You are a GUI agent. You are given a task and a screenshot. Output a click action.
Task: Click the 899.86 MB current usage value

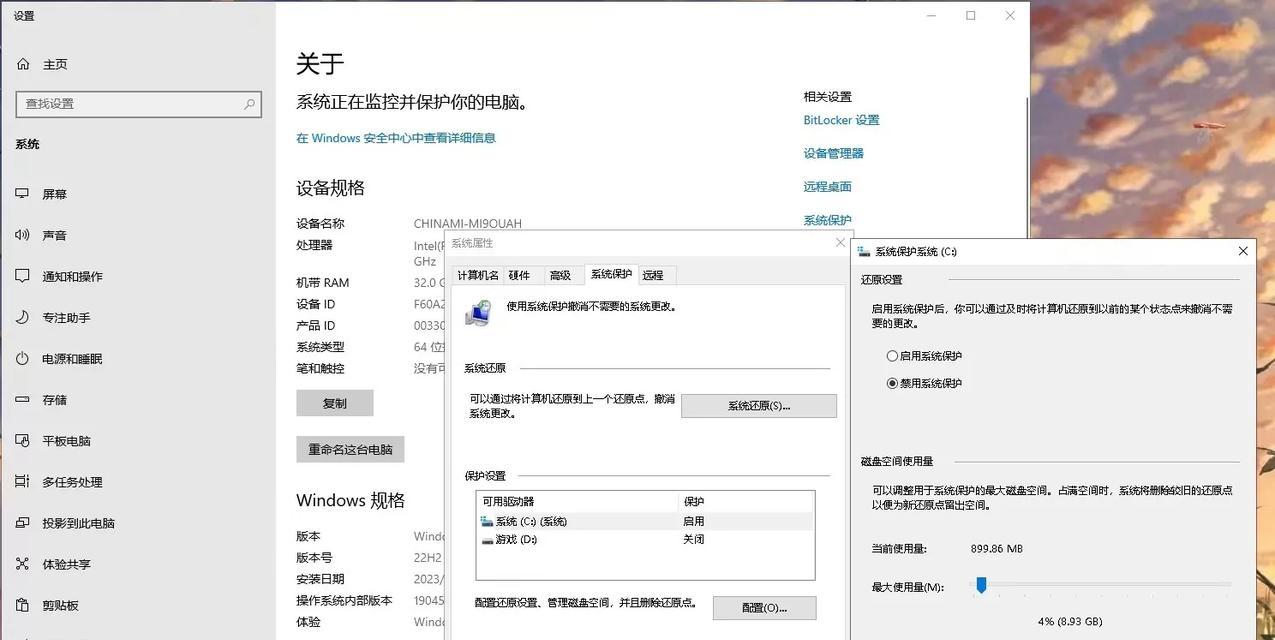[997, 548]
